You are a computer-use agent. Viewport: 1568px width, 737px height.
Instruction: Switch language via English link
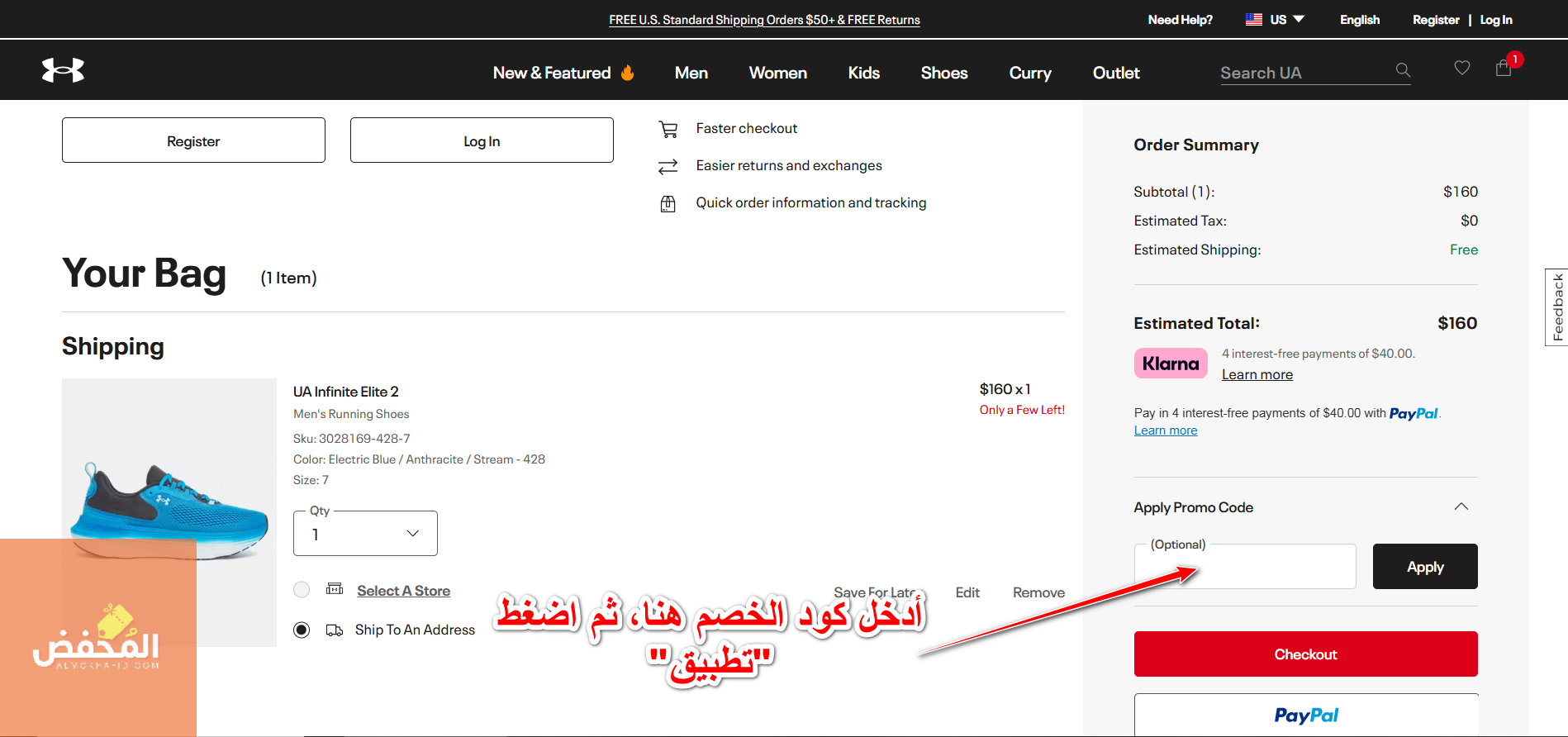point(1360,20)
